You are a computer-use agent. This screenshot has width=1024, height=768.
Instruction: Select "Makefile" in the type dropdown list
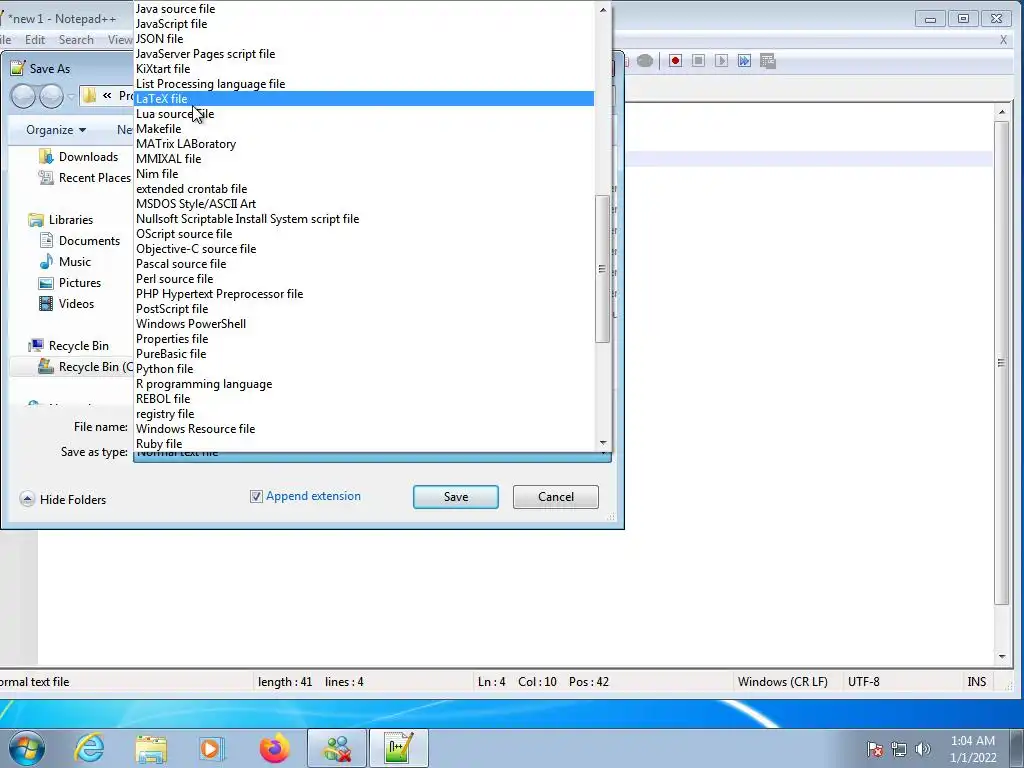pos(364,129)
